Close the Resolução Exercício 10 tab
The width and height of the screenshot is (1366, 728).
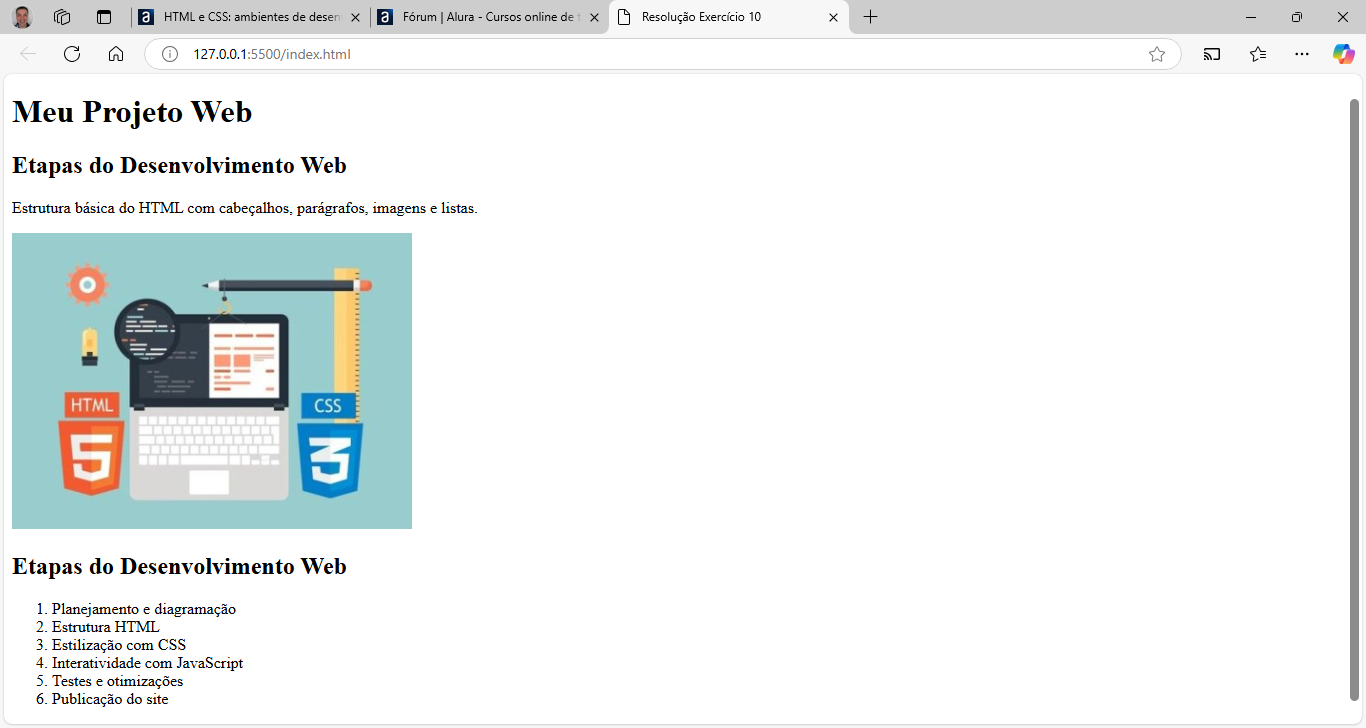833,17
